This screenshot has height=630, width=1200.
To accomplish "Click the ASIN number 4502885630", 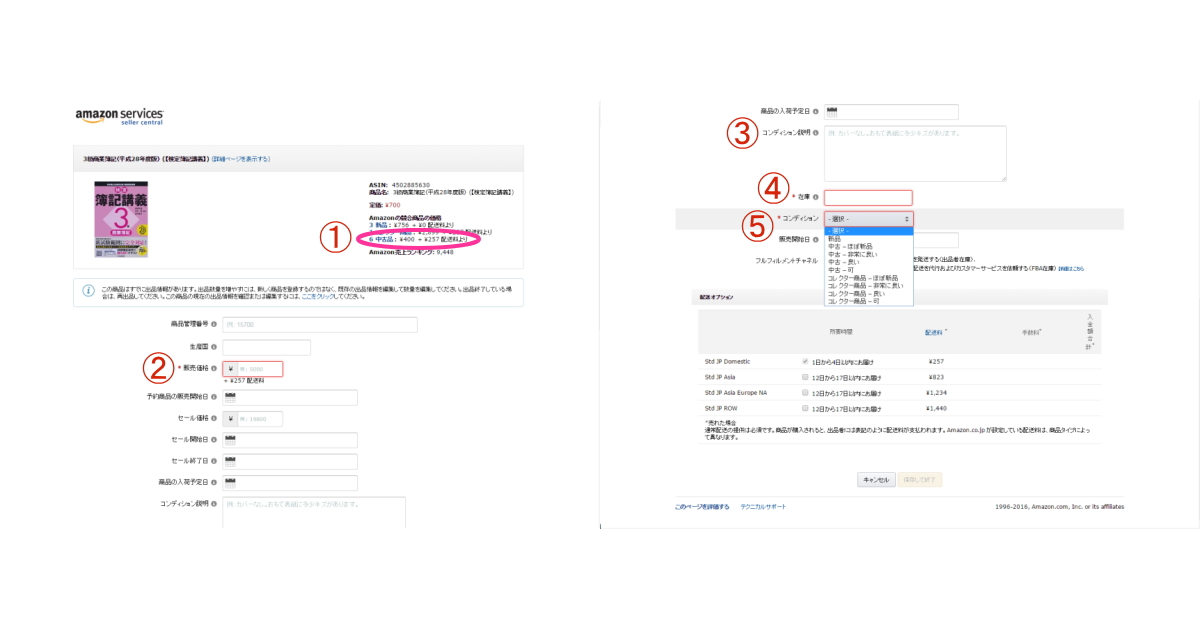I will (x=411, y=185).
